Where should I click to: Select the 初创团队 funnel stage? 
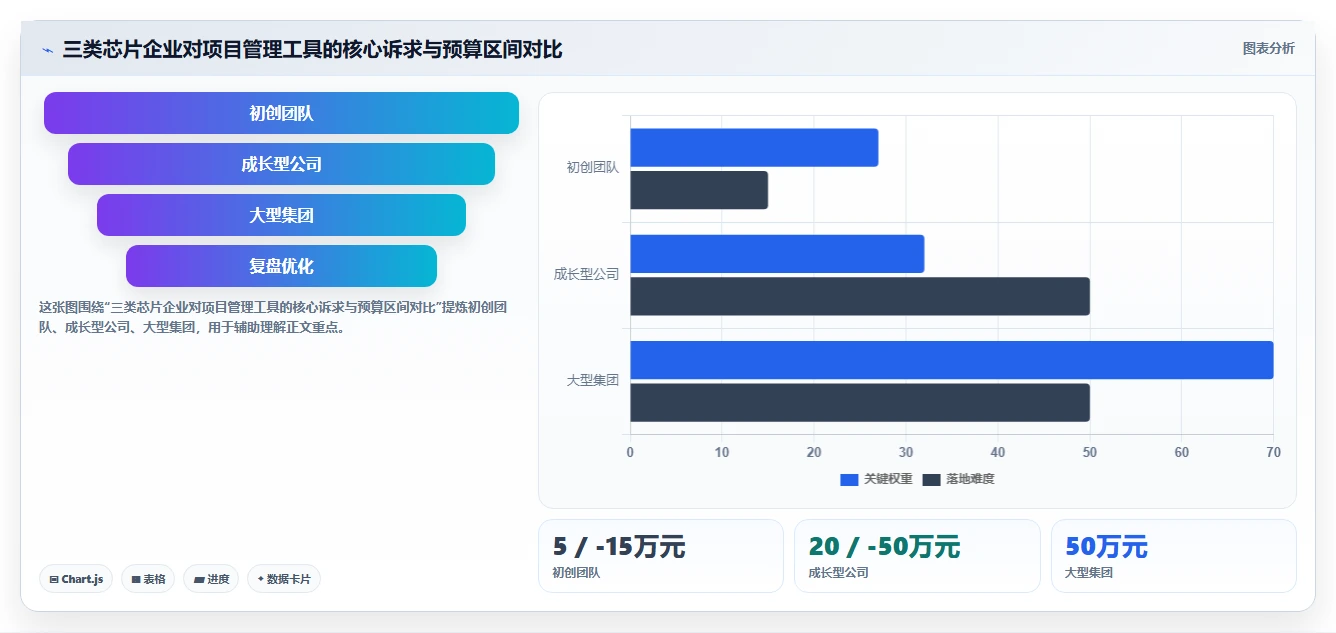click(x=281, y=113)
